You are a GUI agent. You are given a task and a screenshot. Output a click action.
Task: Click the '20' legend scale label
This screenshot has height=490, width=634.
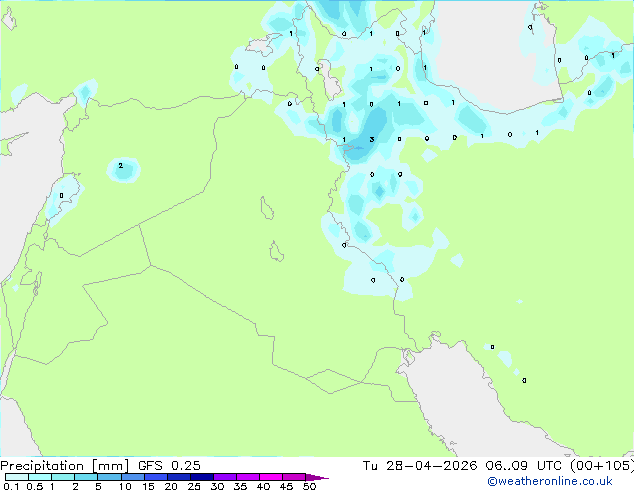coord(171,486)
